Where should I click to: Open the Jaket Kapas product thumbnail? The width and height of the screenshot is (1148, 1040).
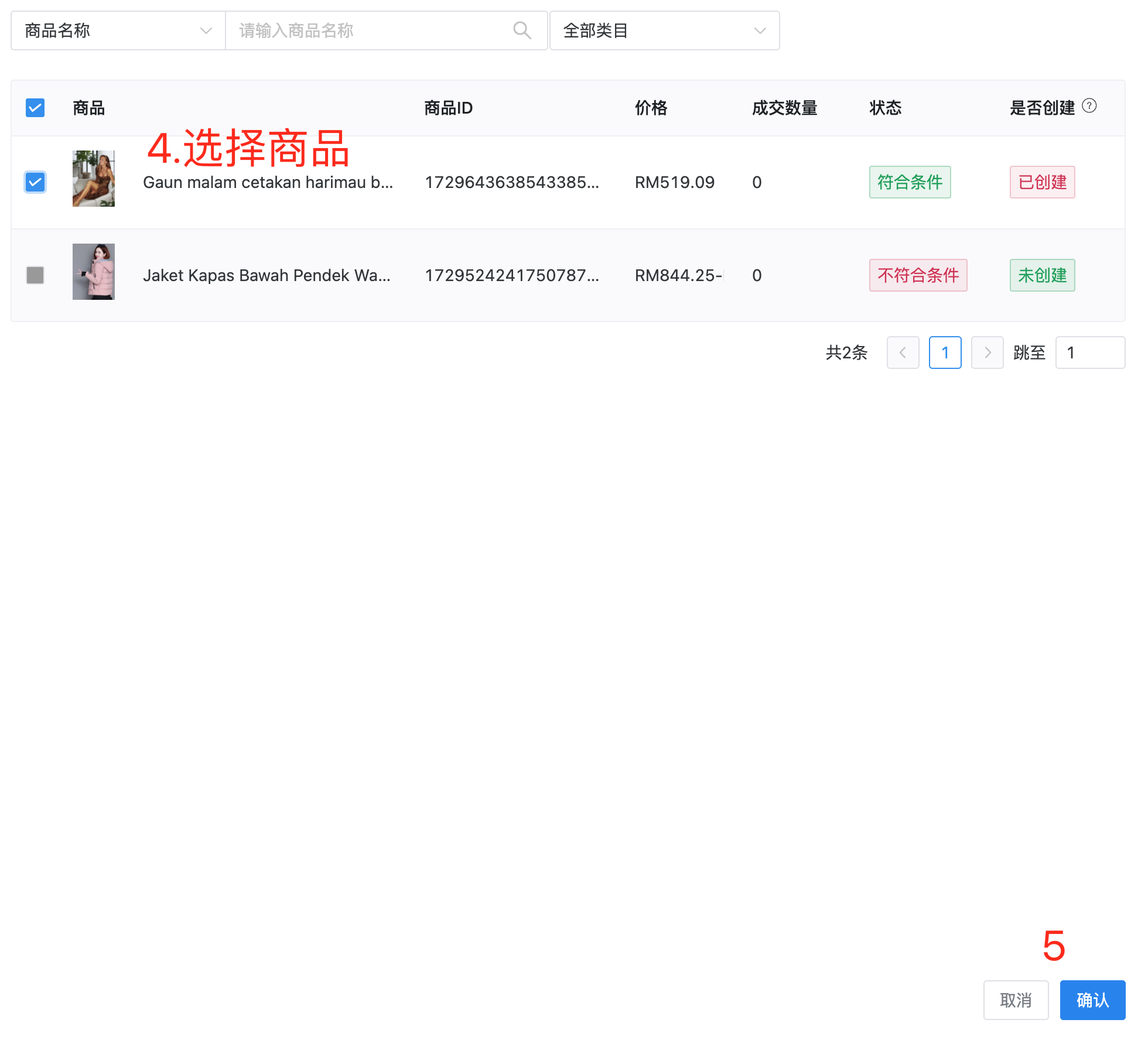point(94,272)
